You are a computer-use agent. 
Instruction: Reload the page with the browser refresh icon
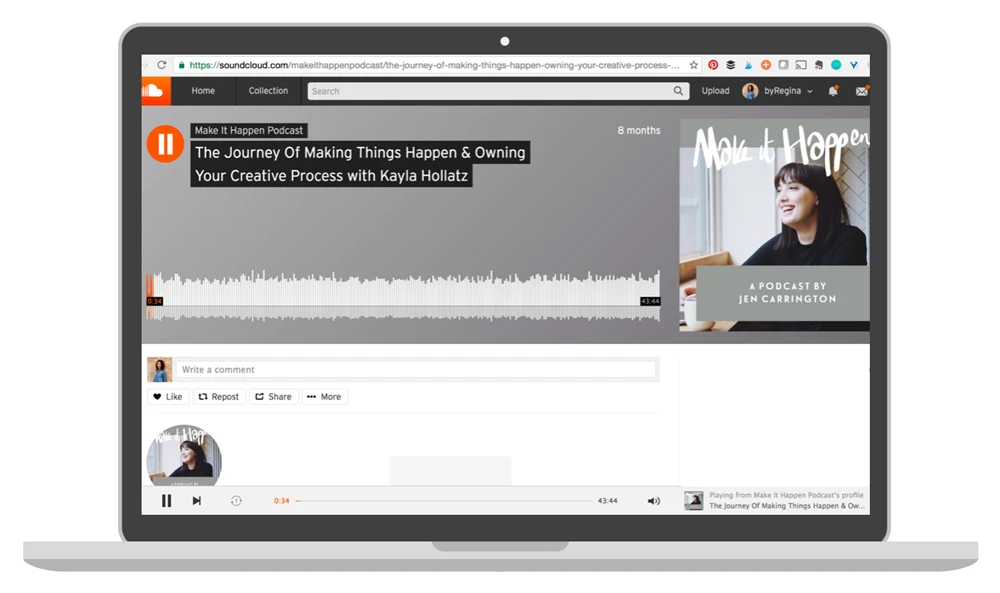tap(162, 65)
